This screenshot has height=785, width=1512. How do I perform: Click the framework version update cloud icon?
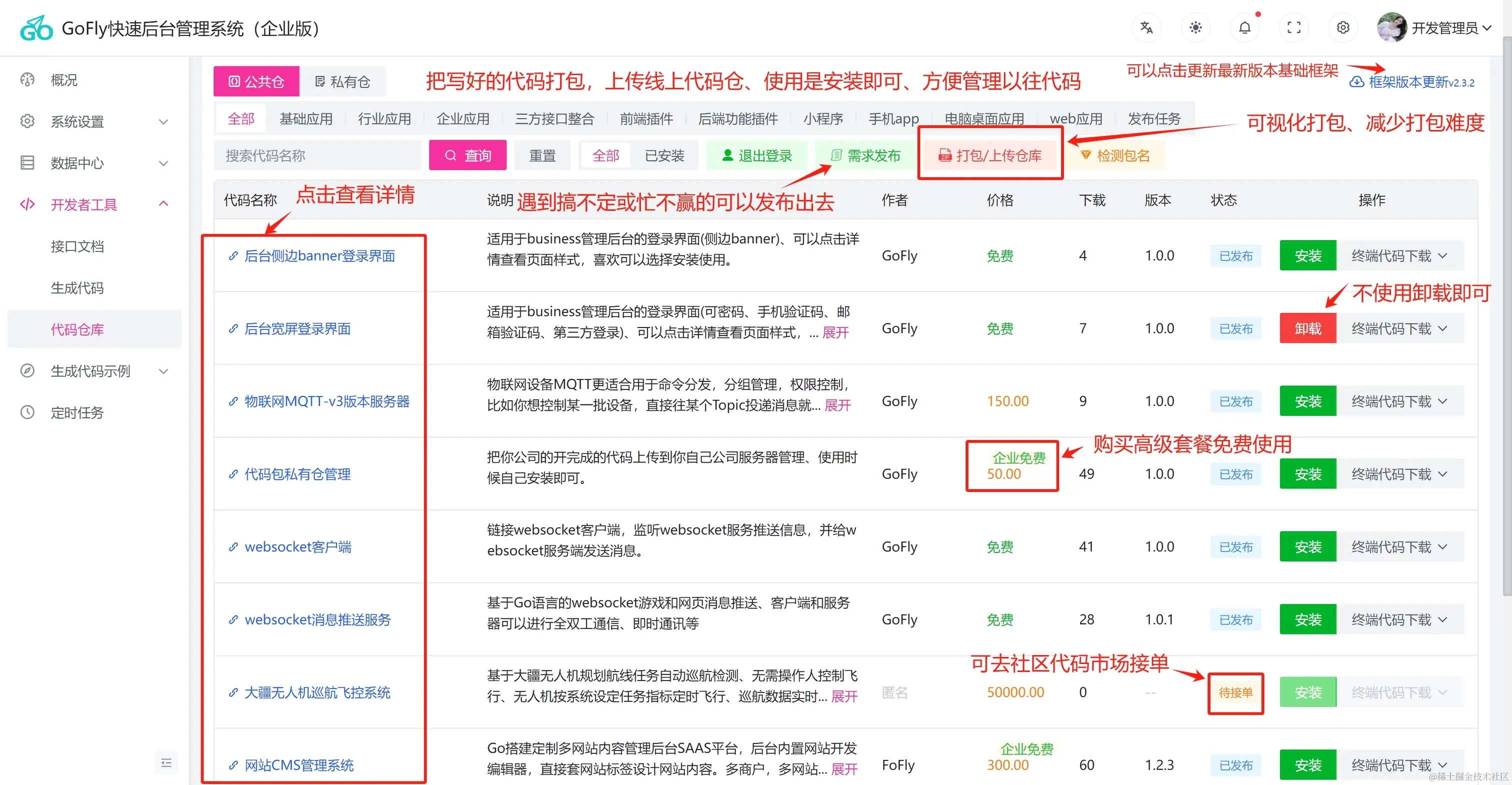click(1356, 82)
